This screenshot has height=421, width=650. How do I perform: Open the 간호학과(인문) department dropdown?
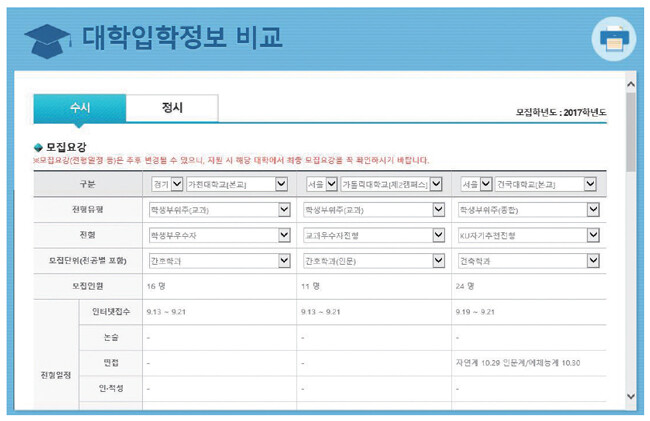click(374, 260)
